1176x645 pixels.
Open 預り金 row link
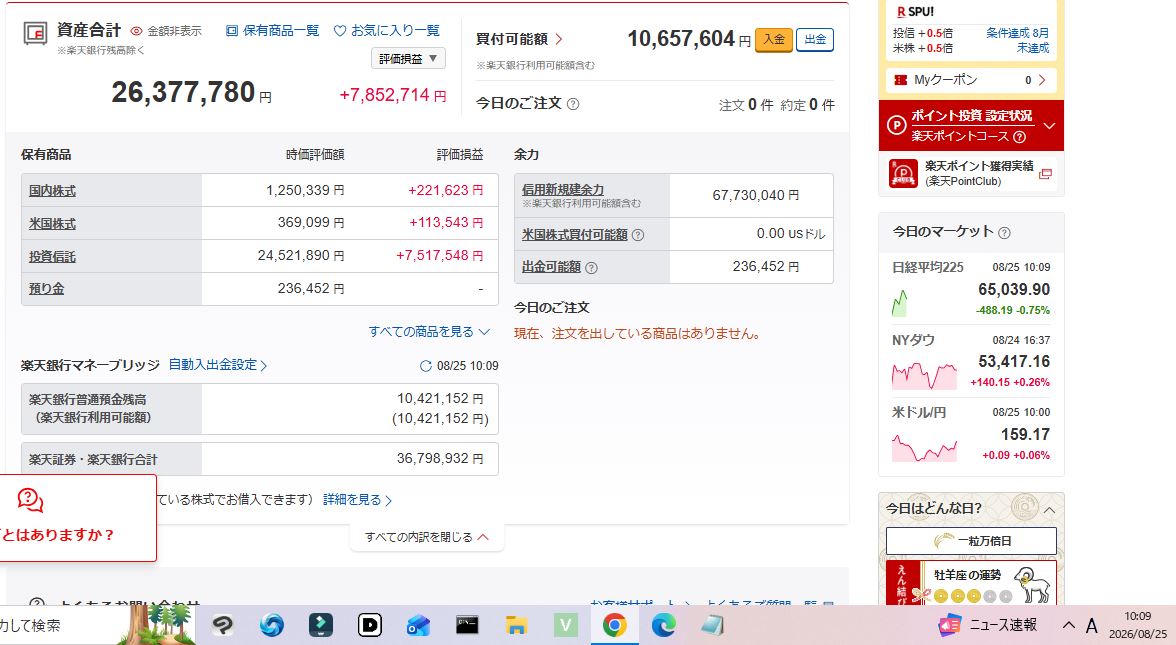point(46,289)
